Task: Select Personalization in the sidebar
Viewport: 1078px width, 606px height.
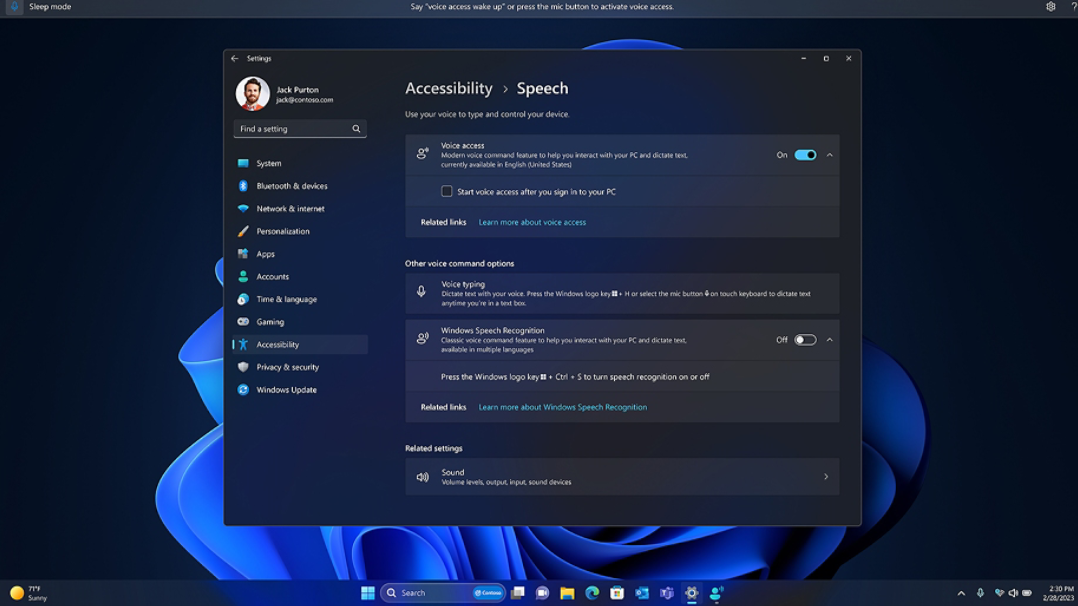Action: point(300,231)
